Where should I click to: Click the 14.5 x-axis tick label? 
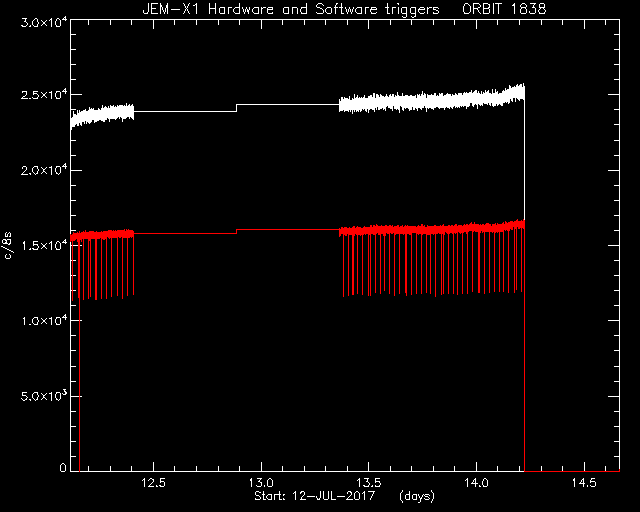point(584,483)
